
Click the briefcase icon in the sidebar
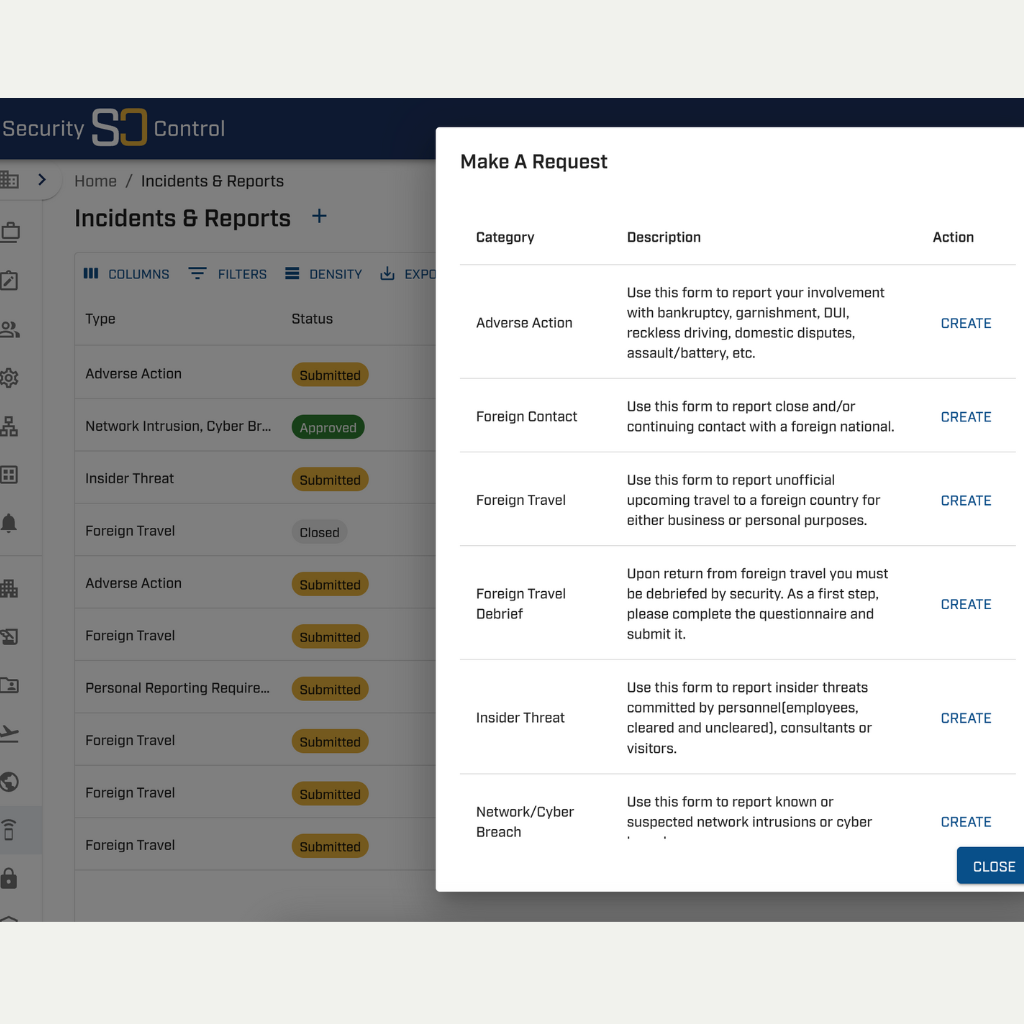coord(10,232)
